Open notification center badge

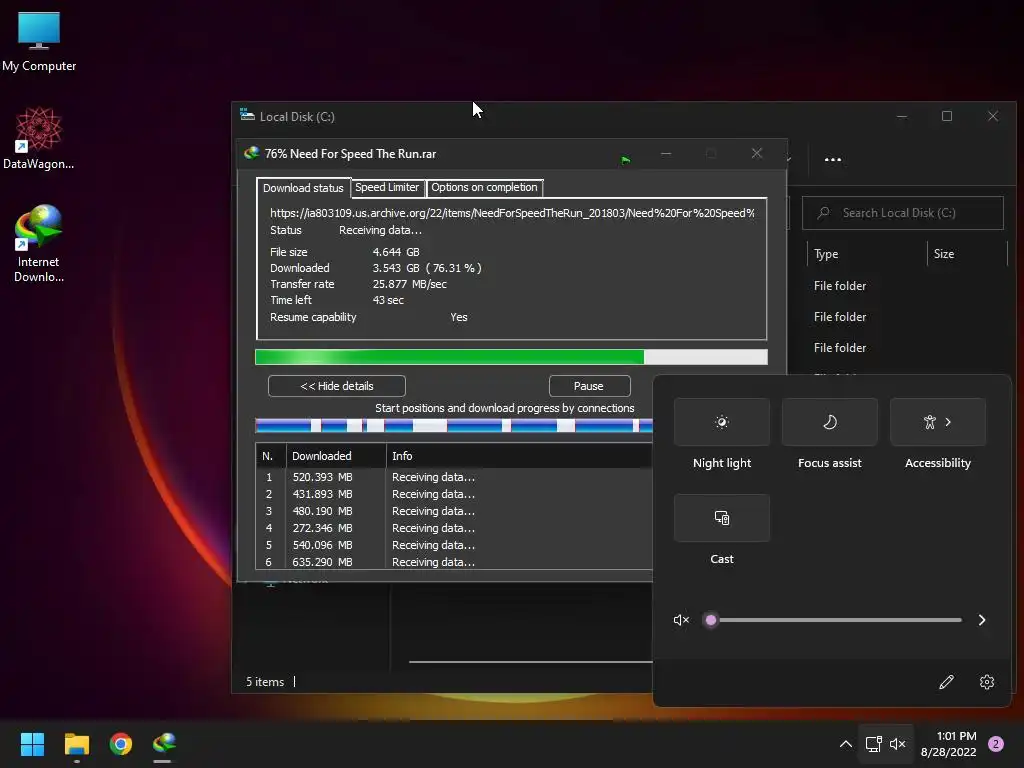[x=996, y=744]
